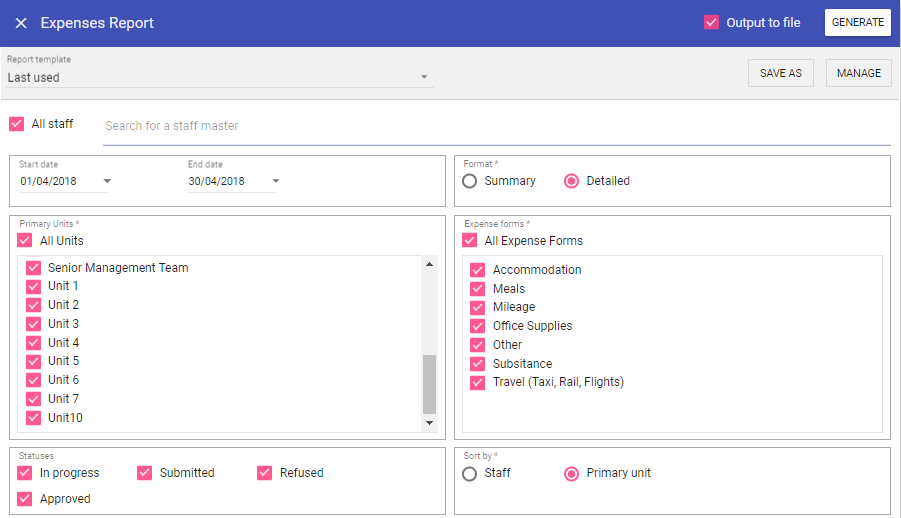Click the Generate button
This screenshot has width=901, height=518.
857,23
